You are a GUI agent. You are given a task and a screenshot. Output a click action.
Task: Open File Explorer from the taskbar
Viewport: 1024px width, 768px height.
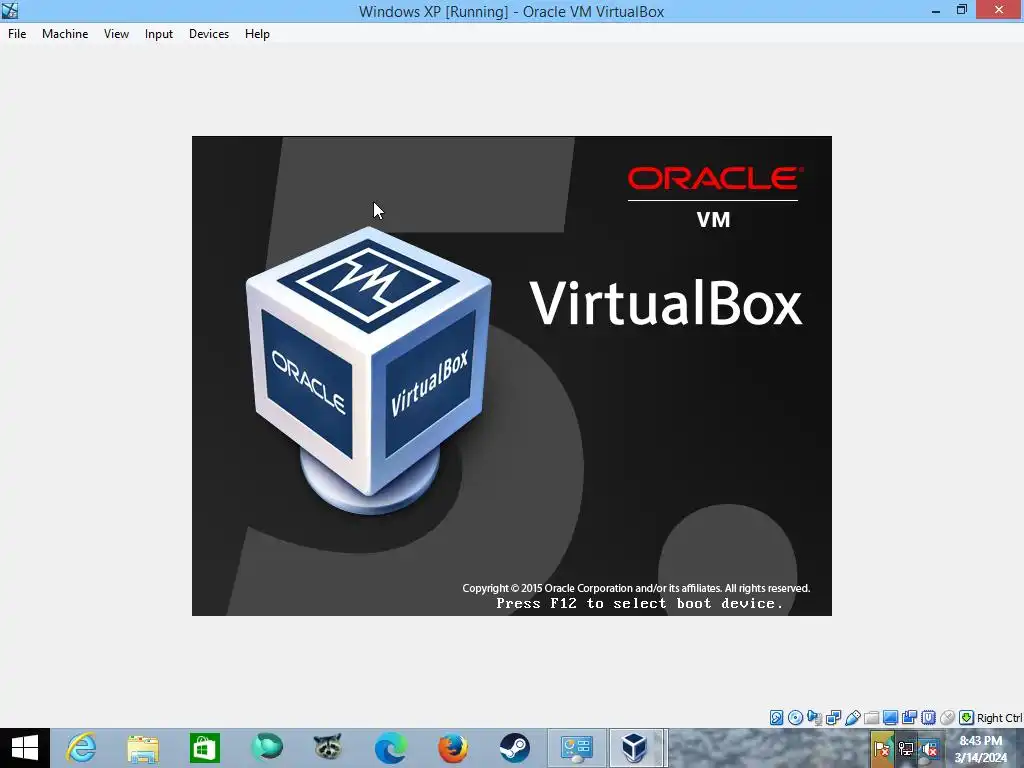(143, 748)
